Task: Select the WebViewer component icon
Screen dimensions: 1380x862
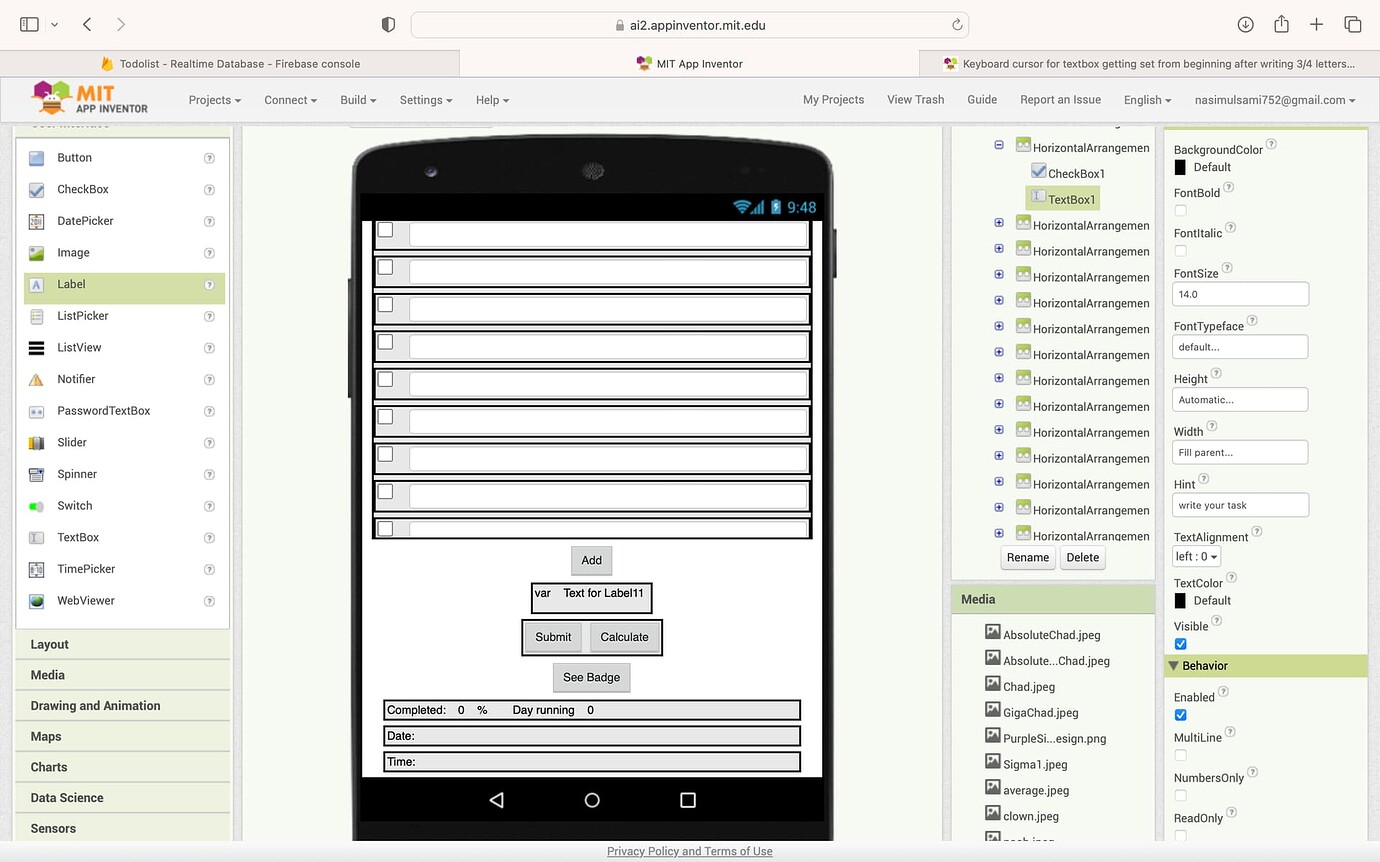Action: pos(37,601)
